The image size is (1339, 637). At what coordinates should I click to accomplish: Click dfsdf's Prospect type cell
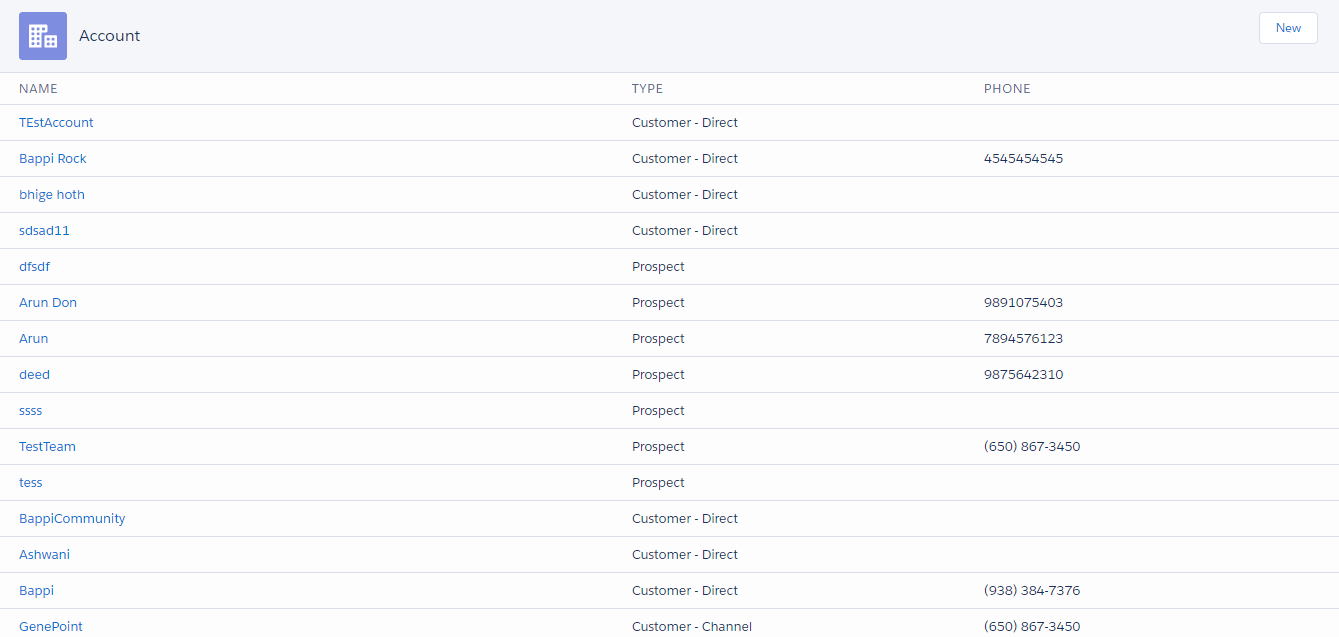[x=658, y=267]
